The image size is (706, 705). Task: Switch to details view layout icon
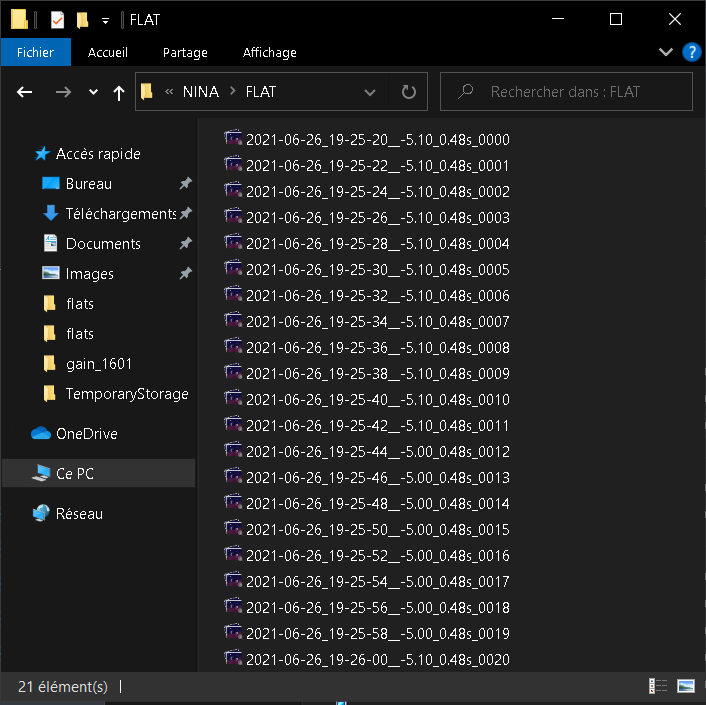coord(658,686)
